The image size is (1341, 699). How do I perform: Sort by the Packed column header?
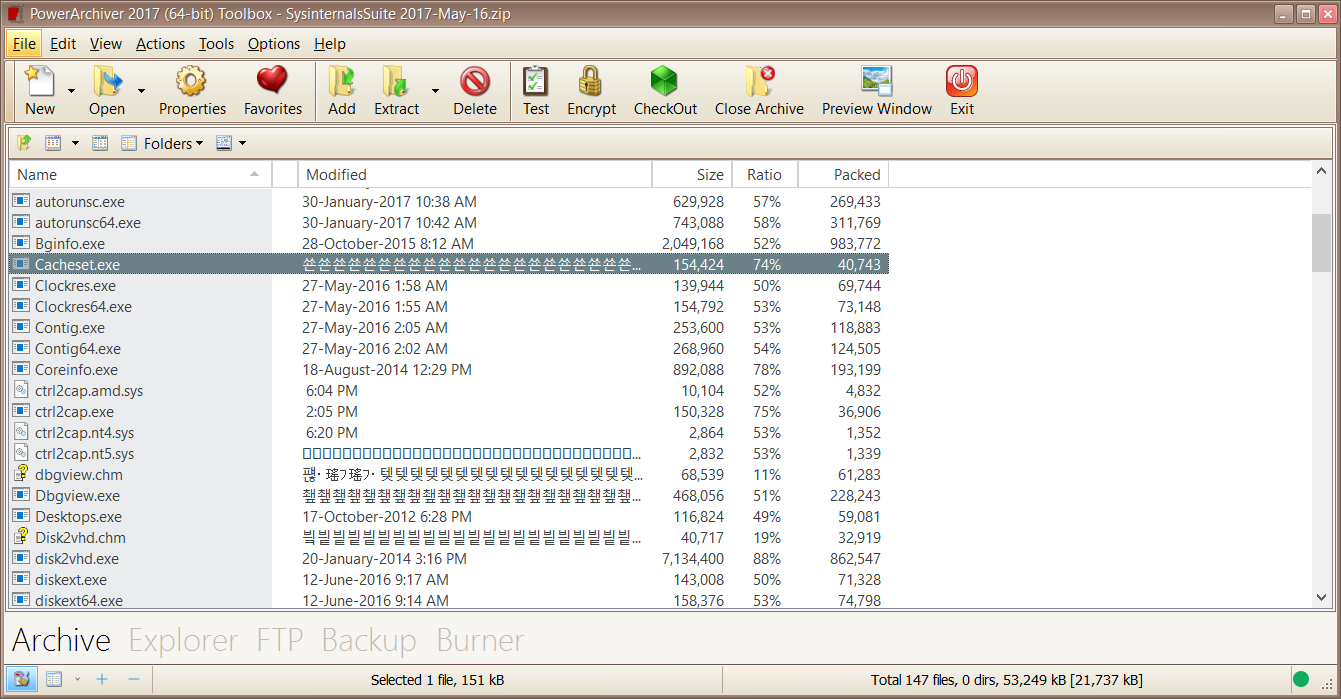[x=843, y=174]
